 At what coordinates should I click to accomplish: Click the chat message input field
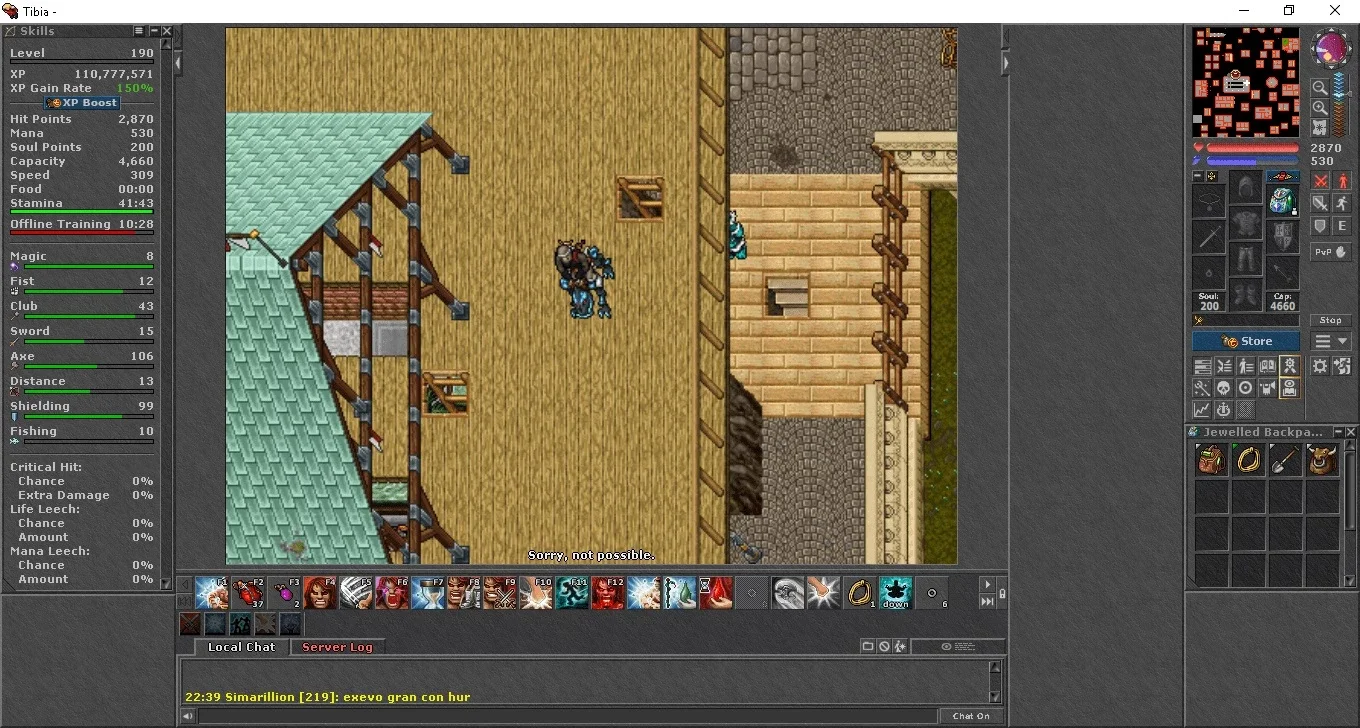[x=568, y=716]
